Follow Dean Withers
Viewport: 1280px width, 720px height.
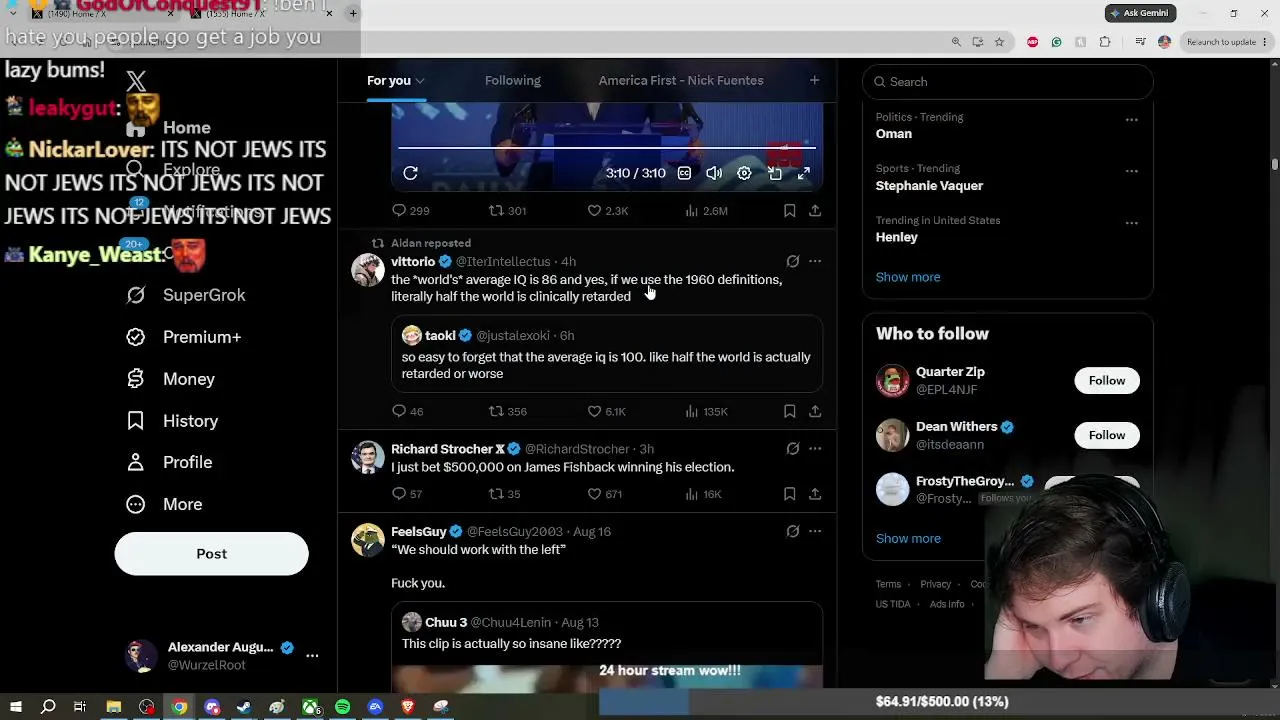1107,435
